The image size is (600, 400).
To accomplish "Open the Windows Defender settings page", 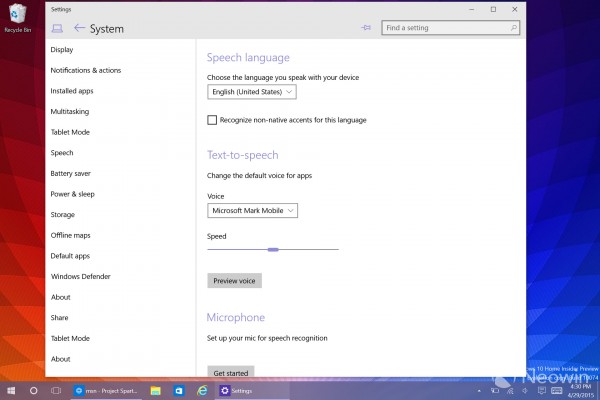I will [81, 277].
